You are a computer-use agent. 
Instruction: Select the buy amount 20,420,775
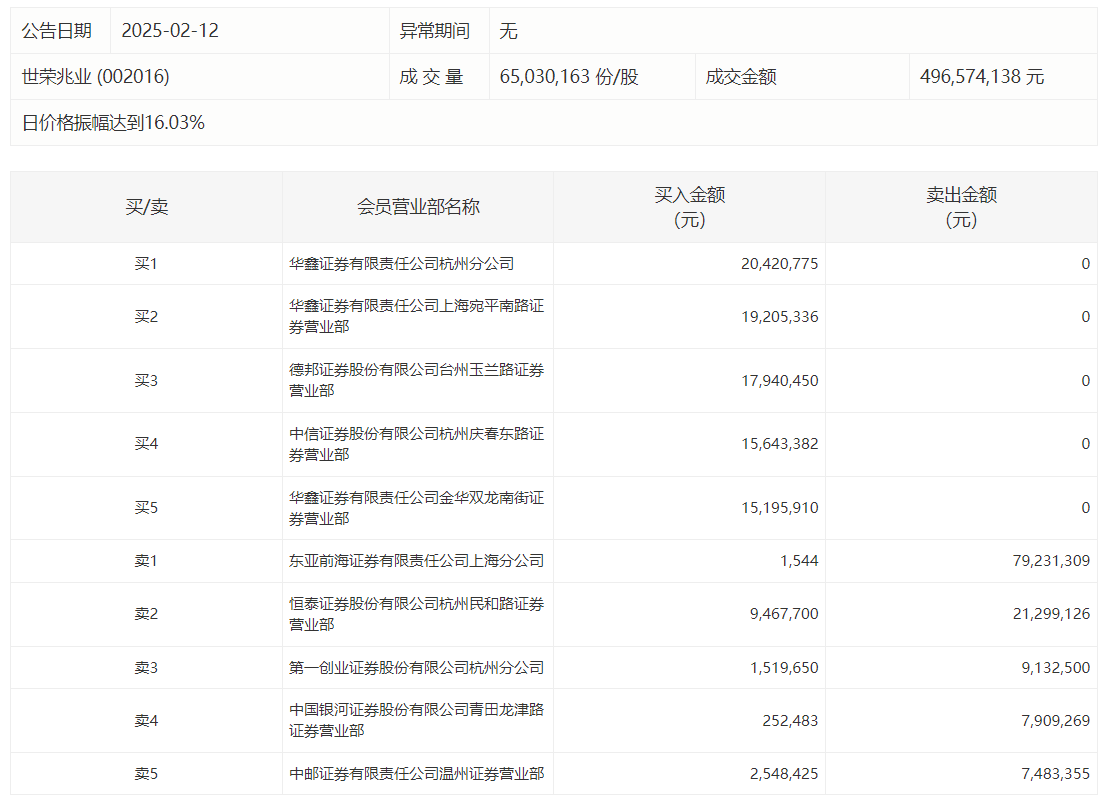(x=780, y=264)
